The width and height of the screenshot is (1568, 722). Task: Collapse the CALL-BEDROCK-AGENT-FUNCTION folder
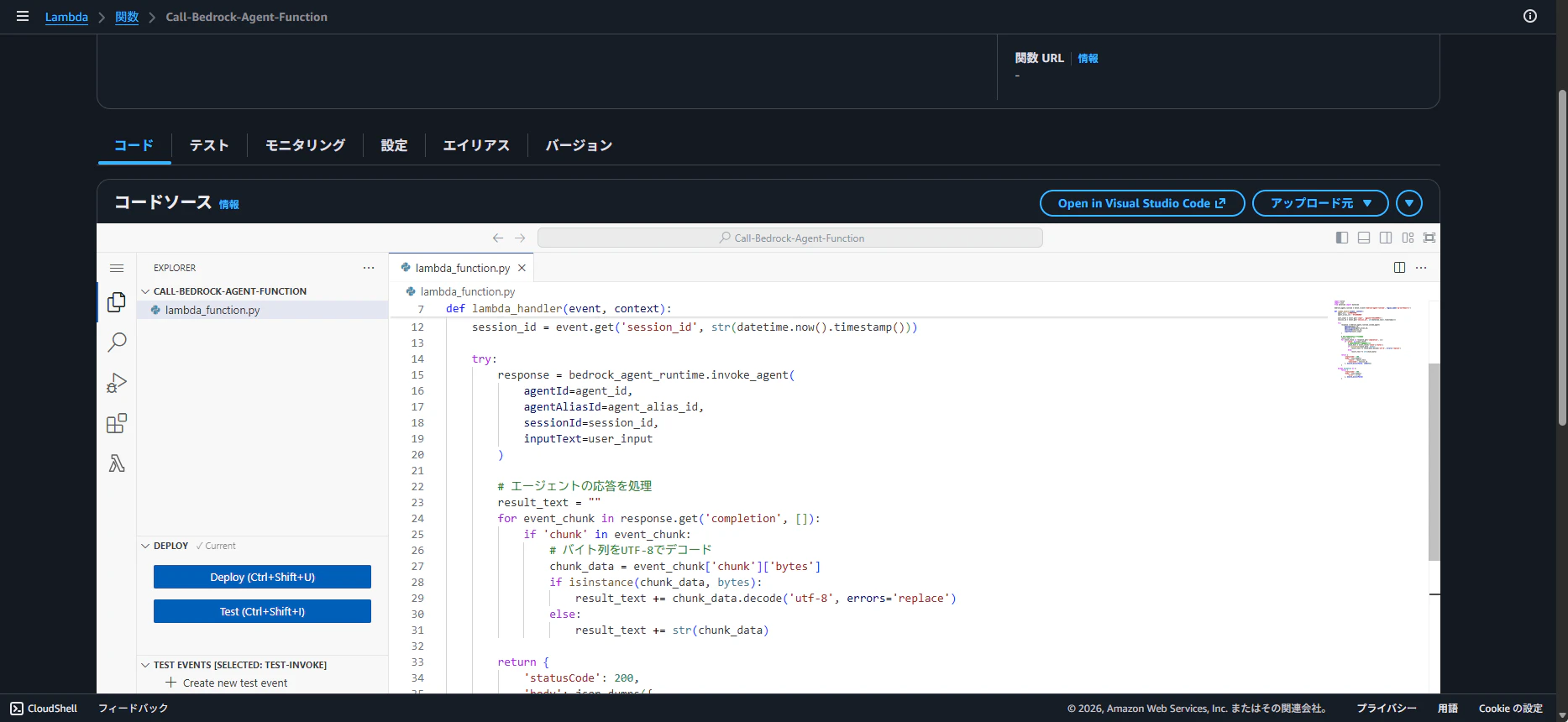[145, 291]
